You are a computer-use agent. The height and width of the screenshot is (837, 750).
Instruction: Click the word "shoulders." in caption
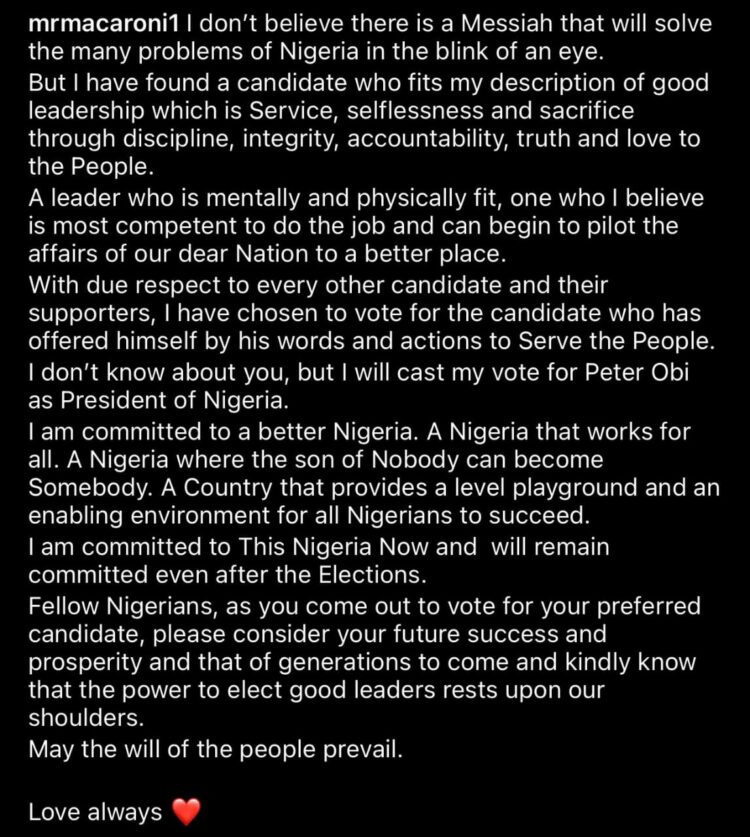[86, 717]
